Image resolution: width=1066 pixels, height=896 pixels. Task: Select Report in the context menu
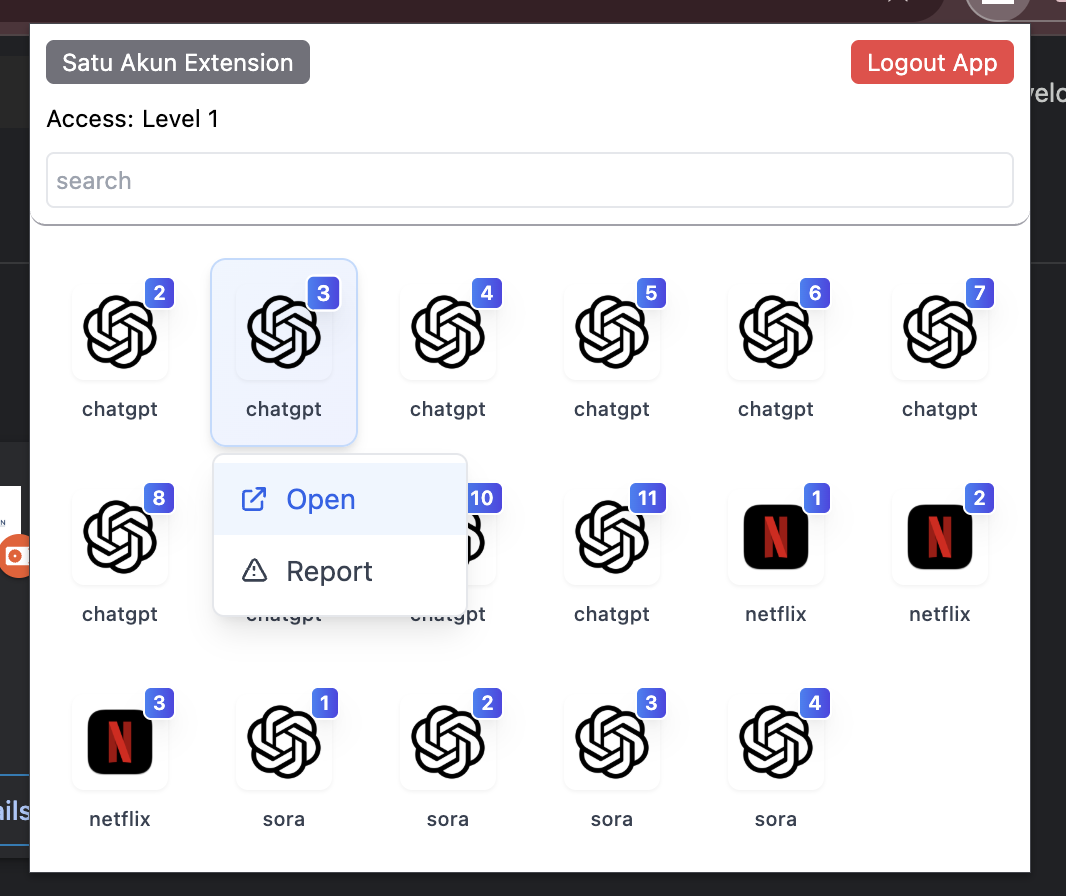(340, 571)
